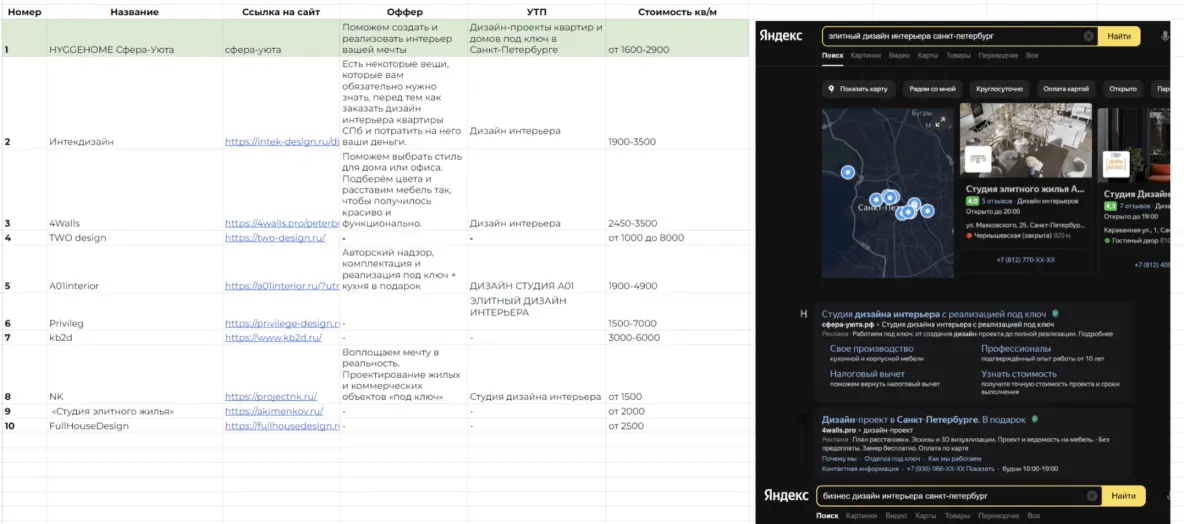This screenshot has height=524, width=1184.
Task: Open the 'Узнать стоимость' sitelink
Action: [x=1019, y=374]
